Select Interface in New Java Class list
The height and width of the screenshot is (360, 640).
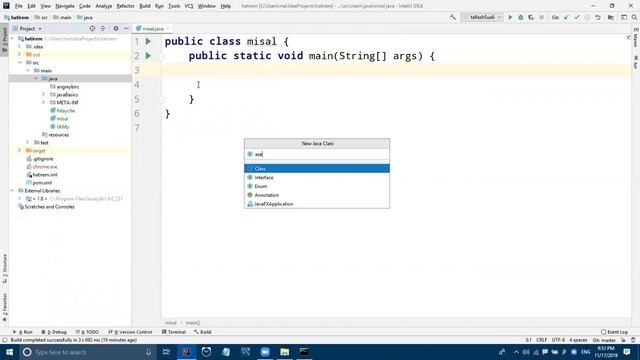[x=317, y=178]
